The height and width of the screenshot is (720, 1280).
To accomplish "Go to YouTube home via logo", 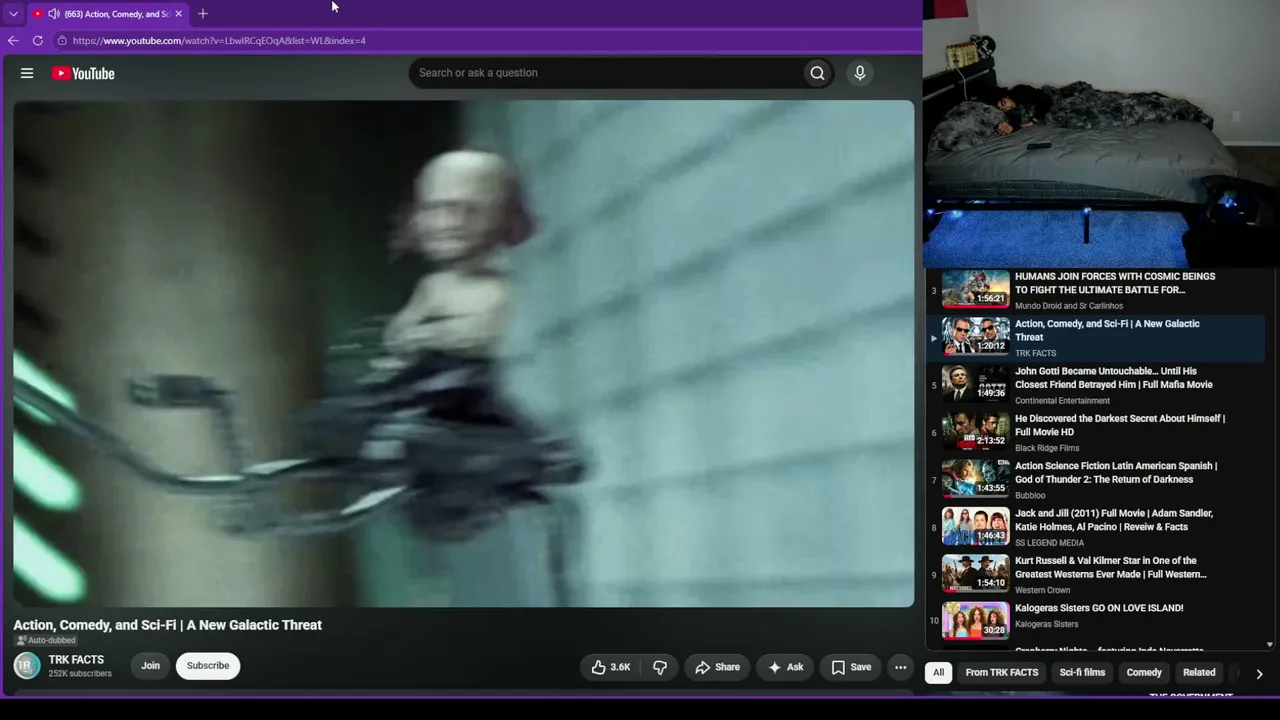I will click(83, 73).
